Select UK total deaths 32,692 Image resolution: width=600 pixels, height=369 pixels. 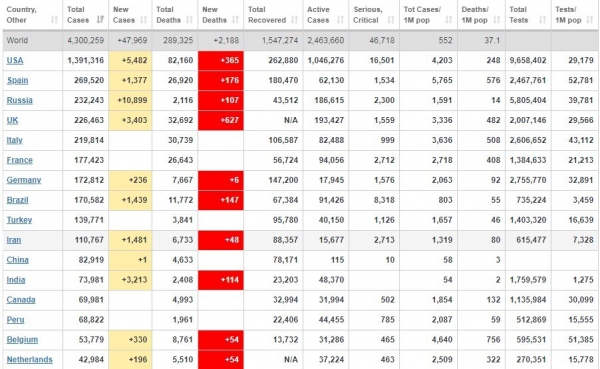click(181, 120)
